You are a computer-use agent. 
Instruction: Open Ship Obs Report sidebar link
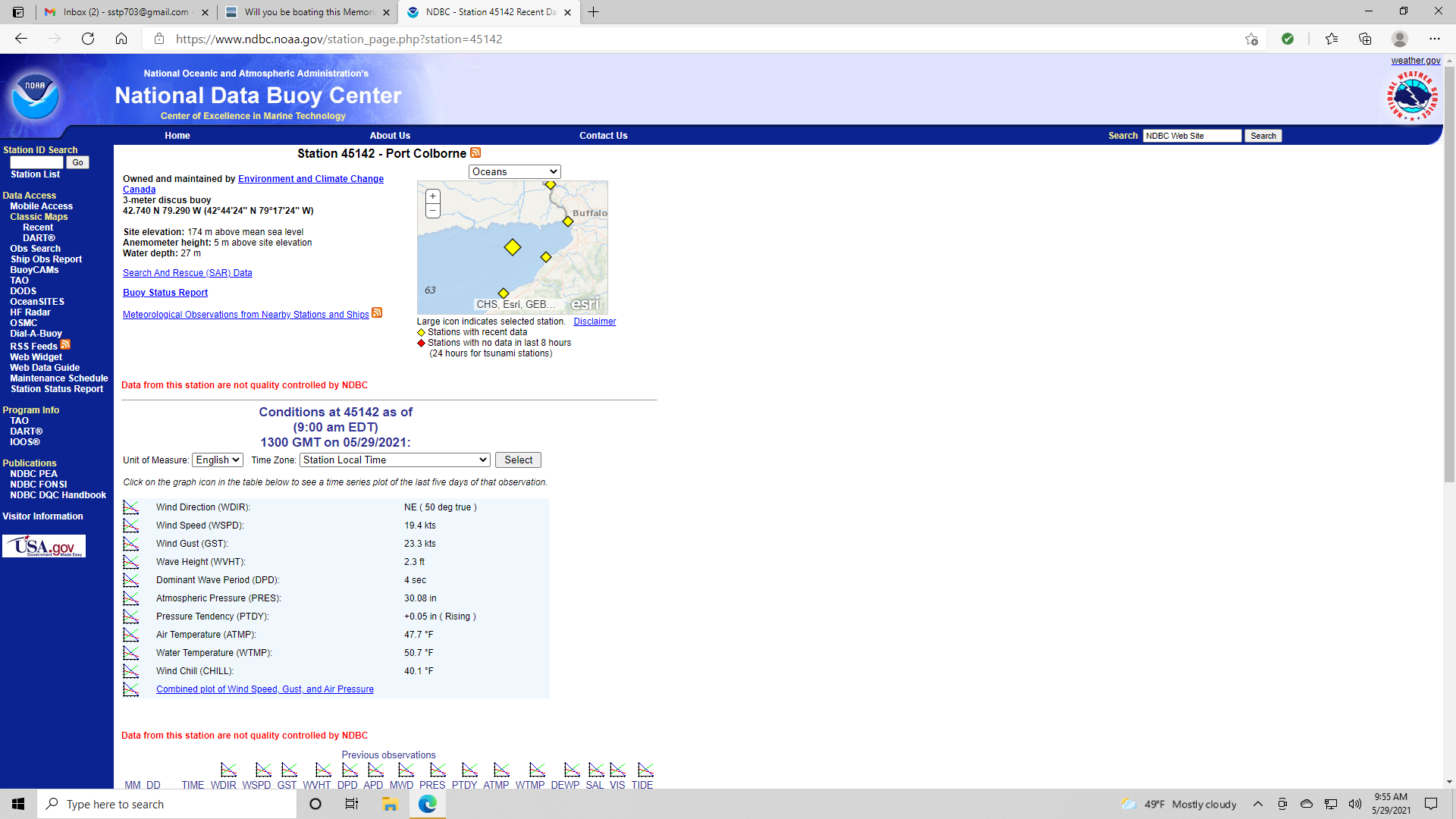pyautogui.click(x=46, y=259)
